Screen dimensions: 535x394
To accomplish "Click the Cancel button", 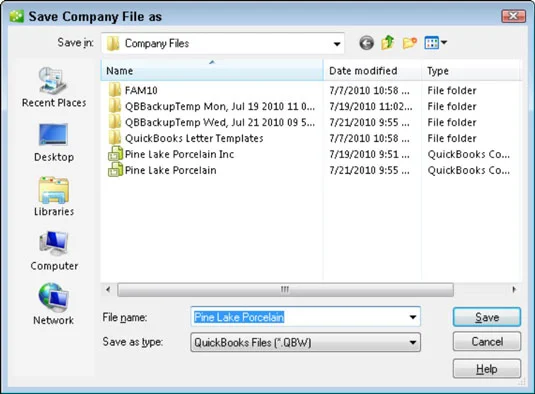I will pos(487,341).
